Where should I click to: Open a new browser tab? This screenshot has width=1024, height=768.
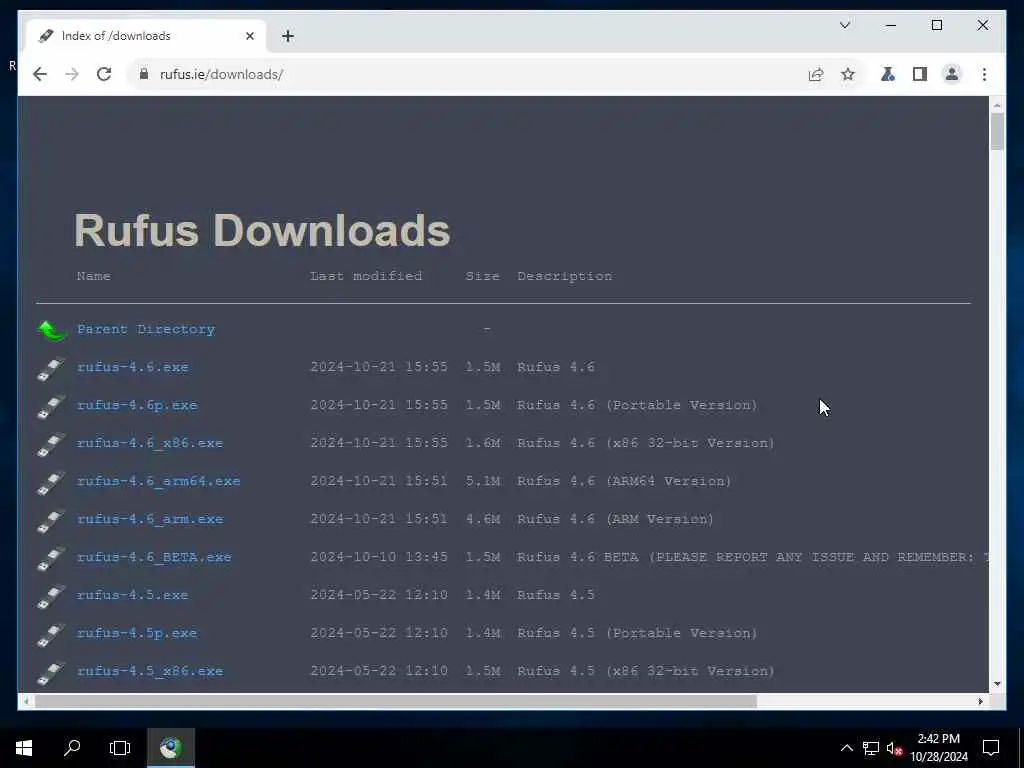tap(288, 36)
